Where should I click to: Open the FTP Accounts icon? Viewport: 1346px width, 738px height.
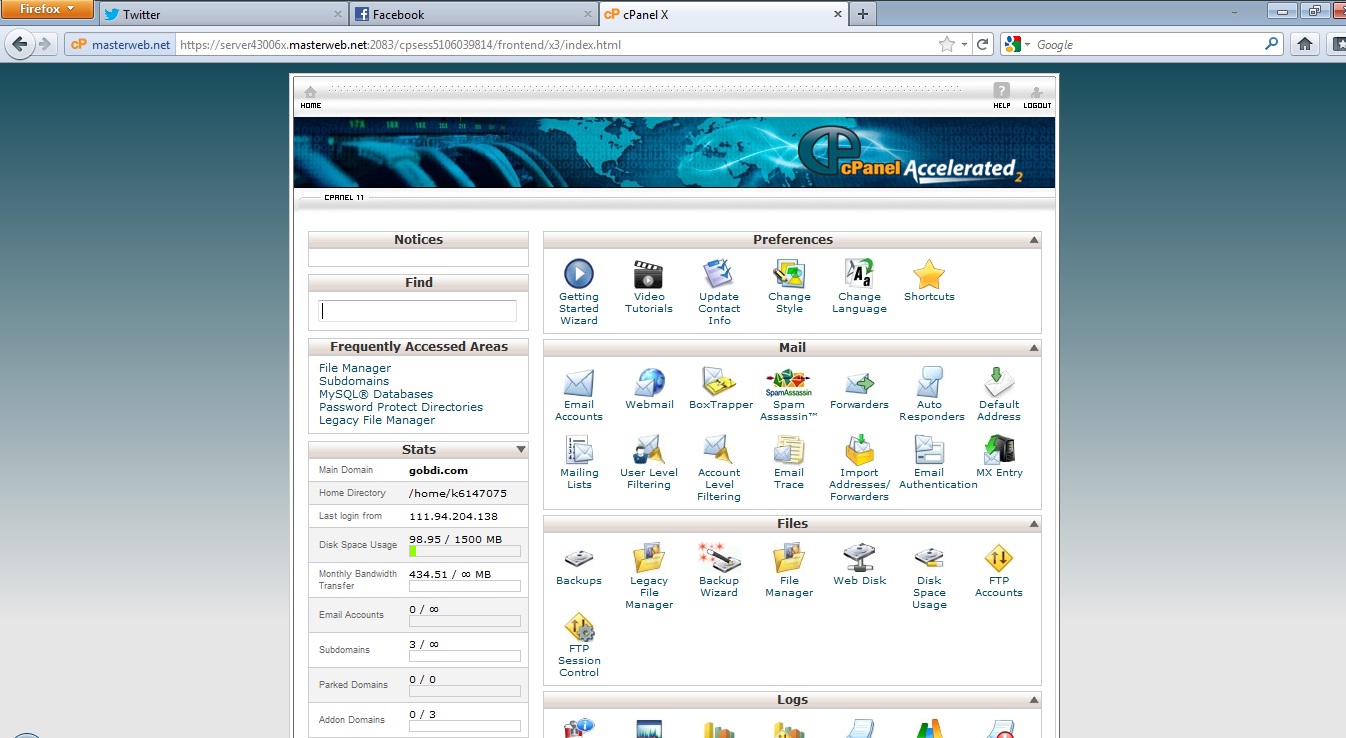click(999, 559)
